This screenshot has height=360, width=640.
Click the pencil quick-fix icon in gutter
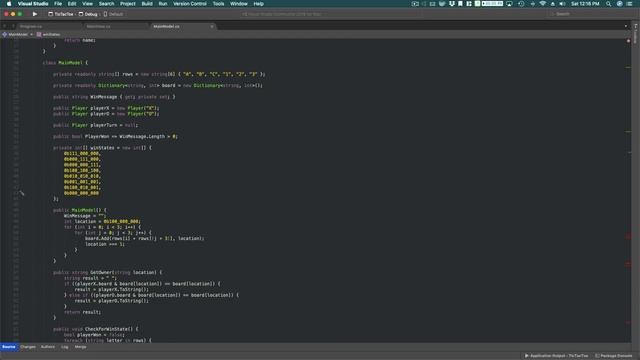tap(22, 193)
